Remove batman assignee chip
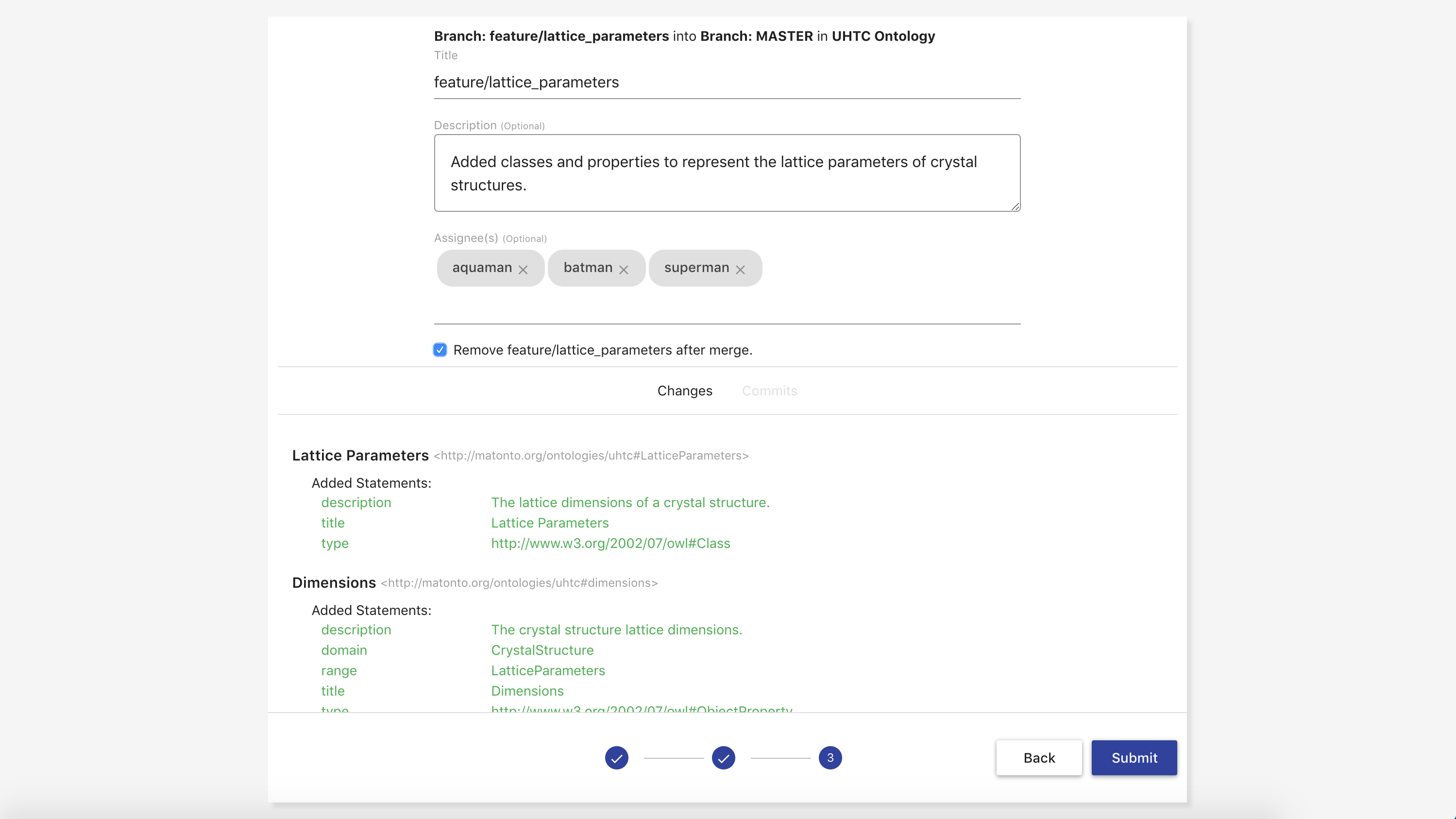Screen dimensions: 1456x819 [624, 270]
